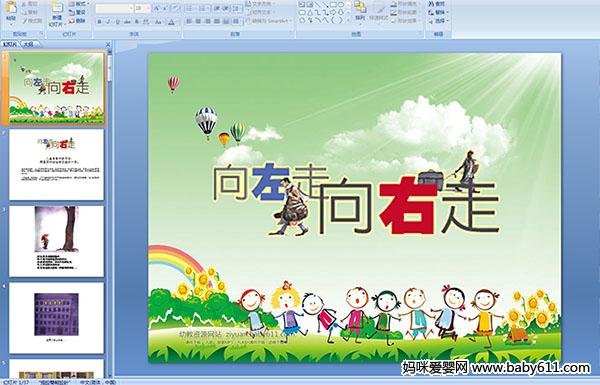Select the Format Painter tool
The image size is (600, 385).
click(32, 21)
